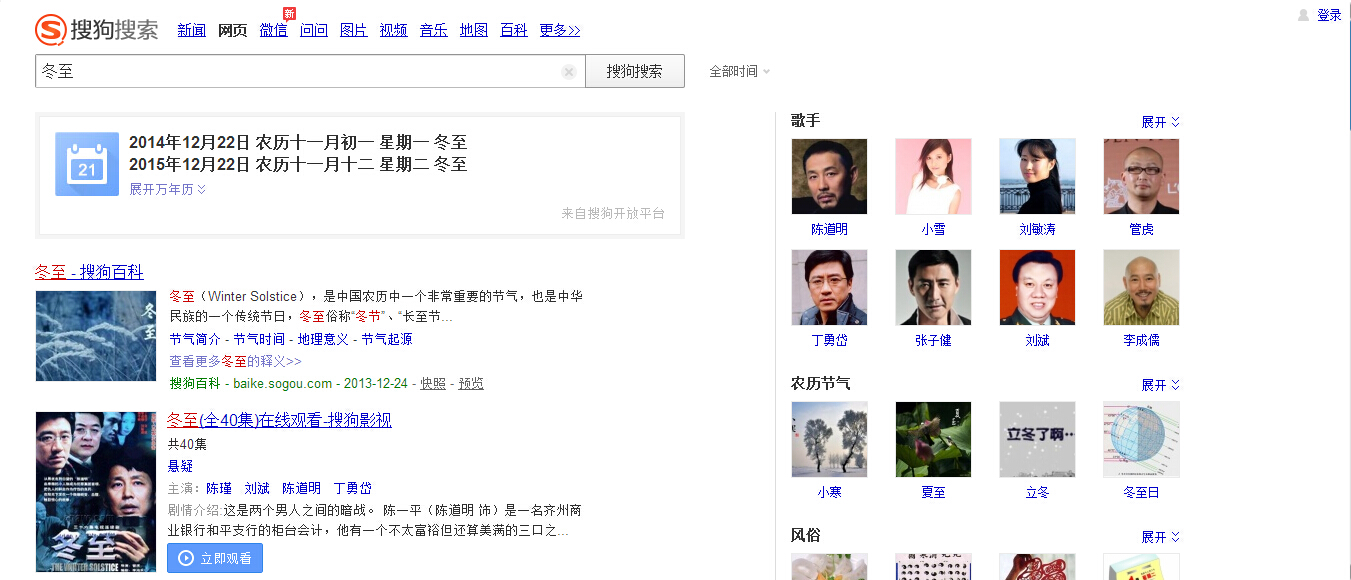Click the 预览 preview link
1351x580 pixels.
[x=471, y=383]
